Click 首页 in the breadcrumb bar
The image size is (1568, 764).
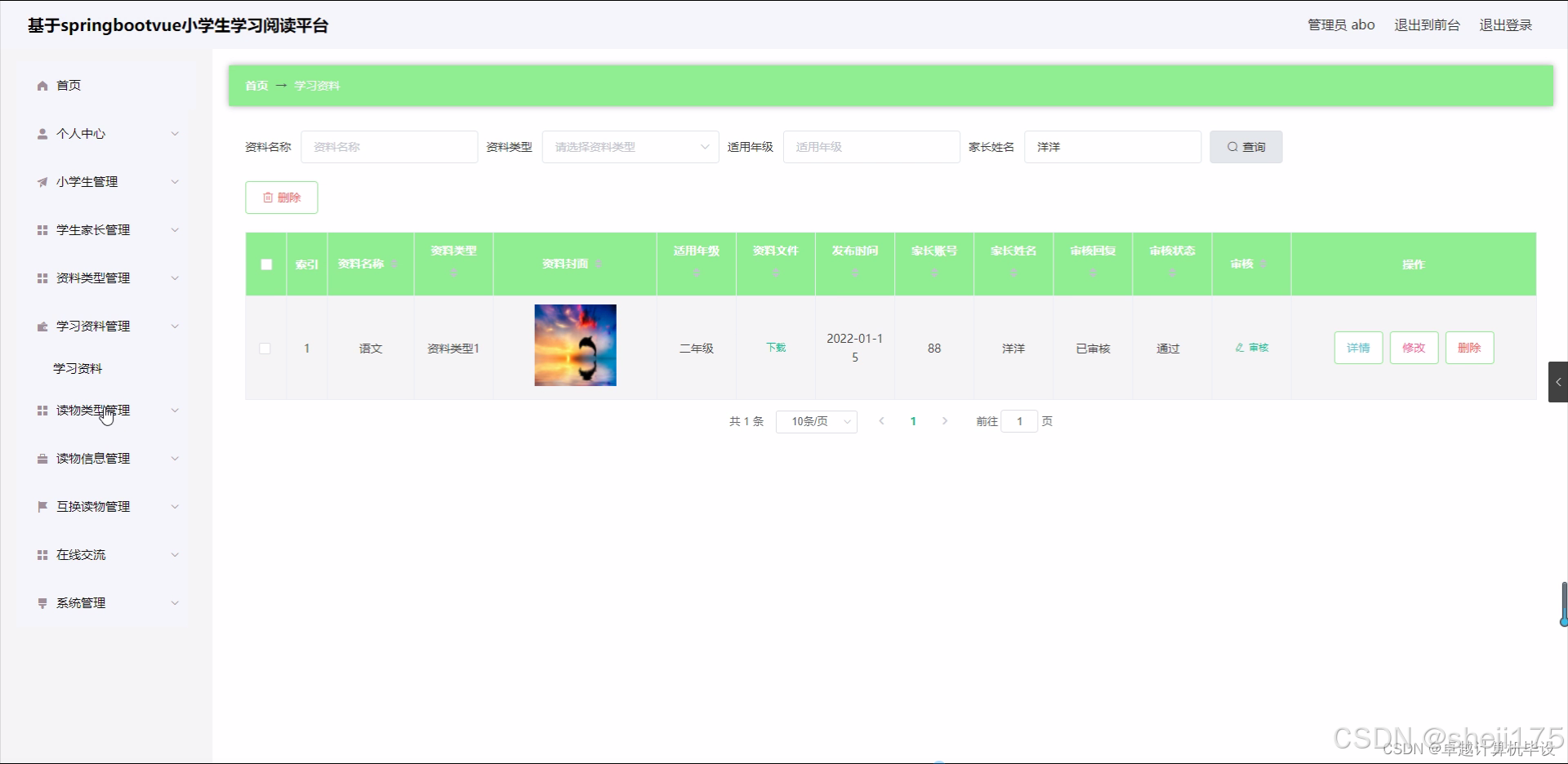tap(256, 85)
